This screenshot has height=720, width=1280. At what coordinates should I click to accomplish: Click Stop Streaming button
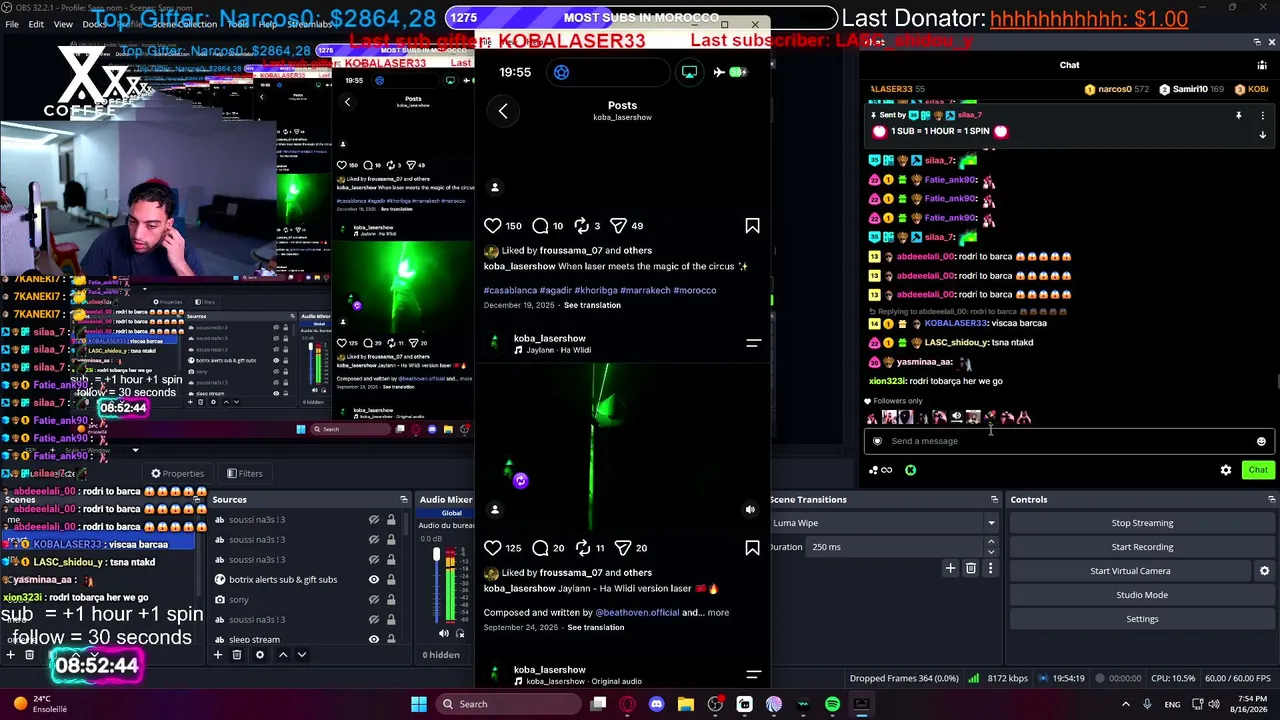1142,523
